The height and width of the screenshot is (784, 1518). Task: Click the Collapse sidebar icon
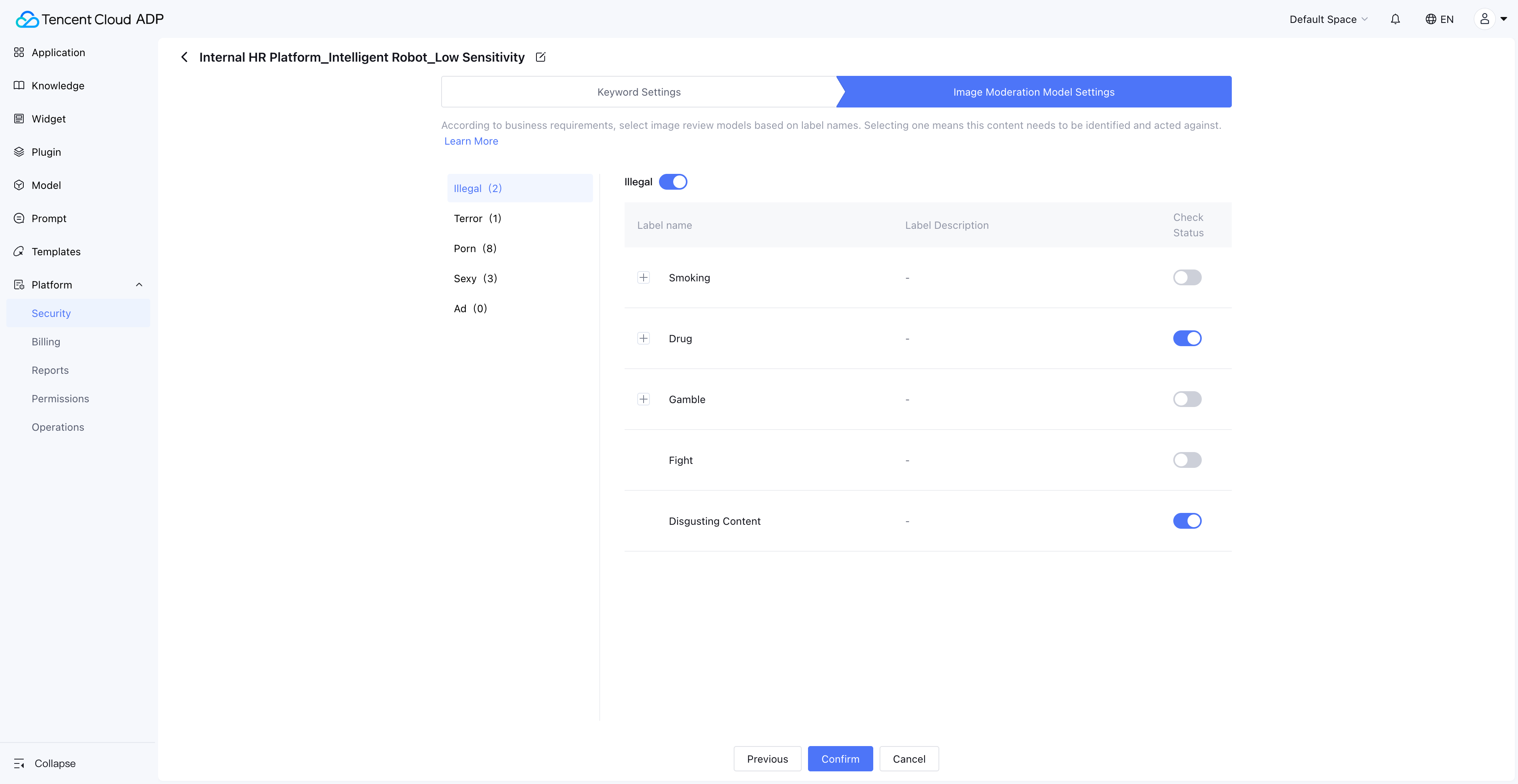(19, 763)
